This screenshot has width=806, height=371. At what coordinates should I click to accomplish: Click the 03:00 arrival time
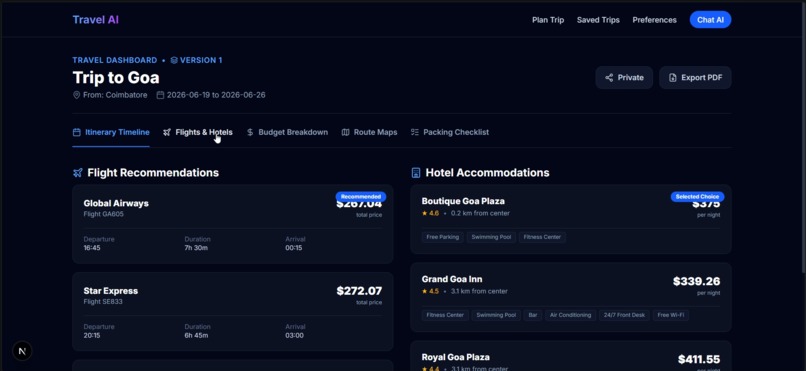pyautogui.click(x=295, y=336)
